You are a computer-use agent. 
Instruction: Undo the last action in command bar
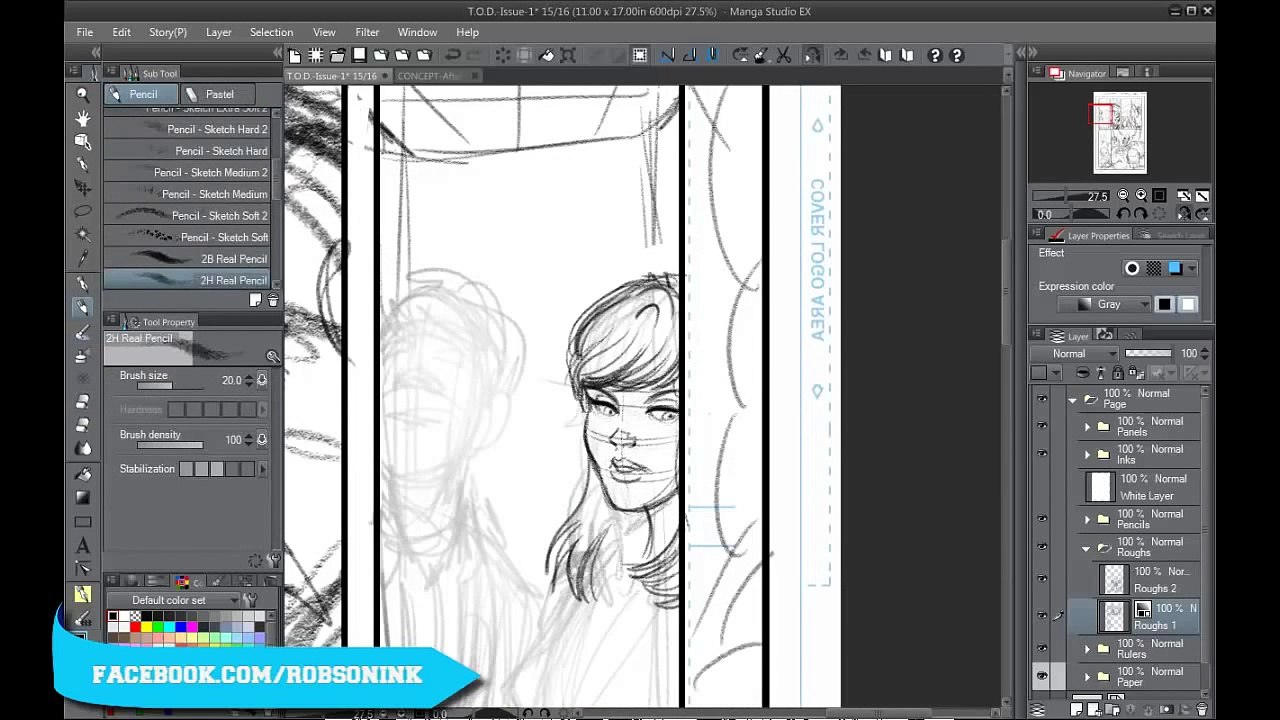coord(453,56)
